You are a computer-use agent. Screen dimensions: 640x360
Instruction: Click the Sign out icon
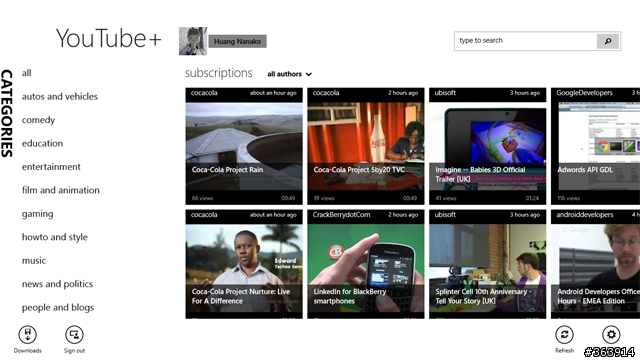(x=74, y=335)
